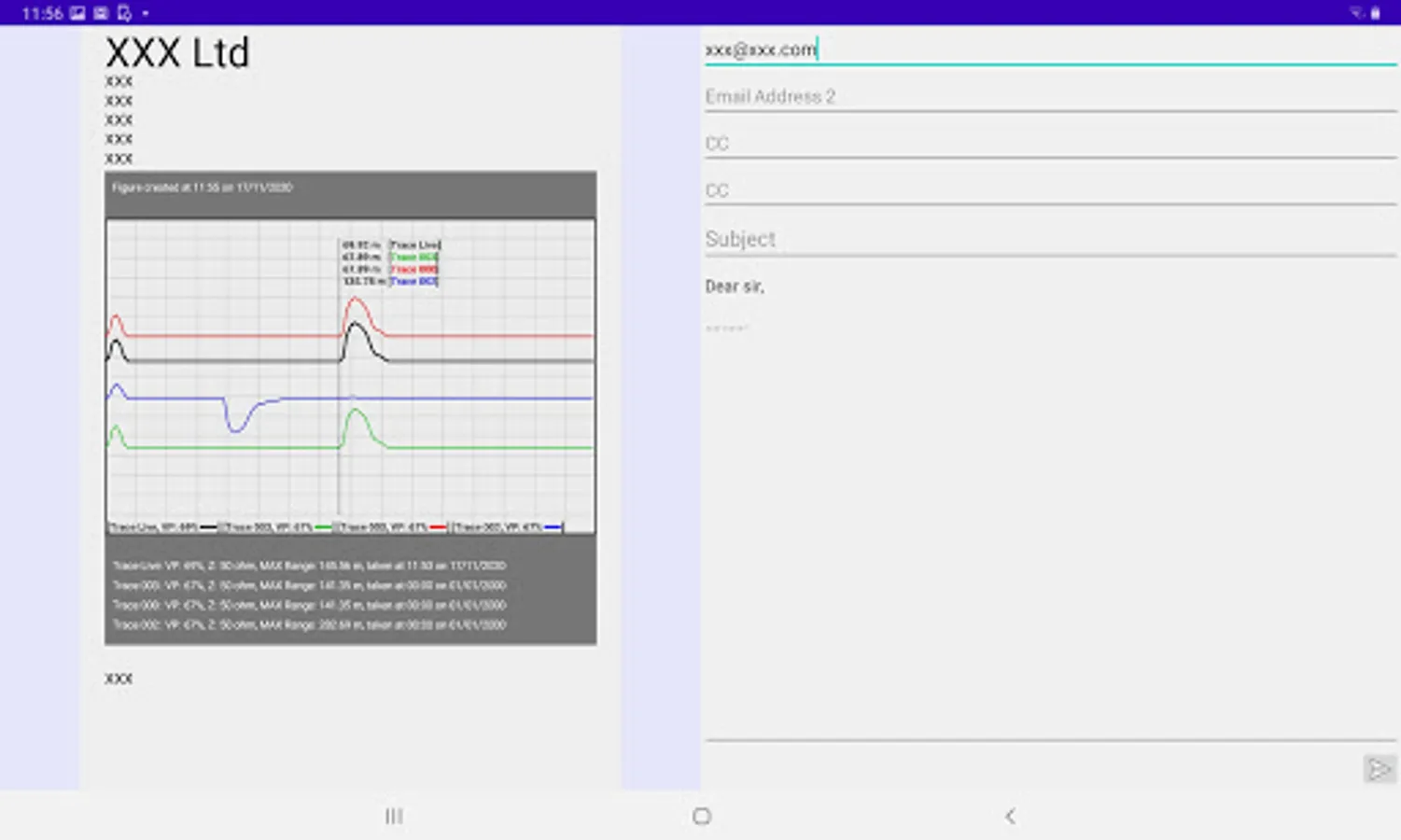Viewport: 1401px width, 840px height.
Task: Select the Email Address 2 field
Action: click(x=1050, y=97)
